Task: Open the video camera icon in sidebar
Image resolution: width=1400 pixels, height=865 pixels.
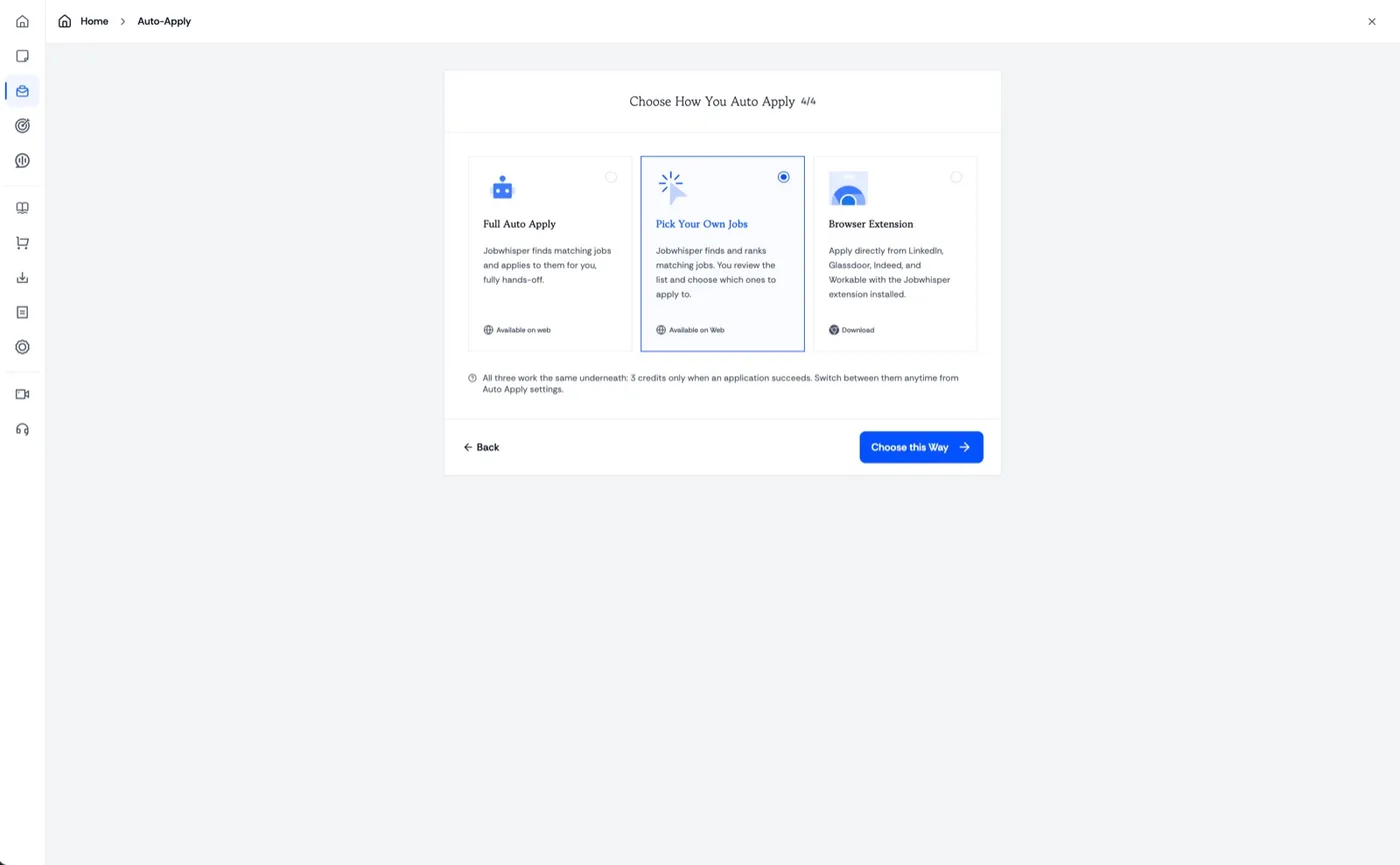Action: 22,394
